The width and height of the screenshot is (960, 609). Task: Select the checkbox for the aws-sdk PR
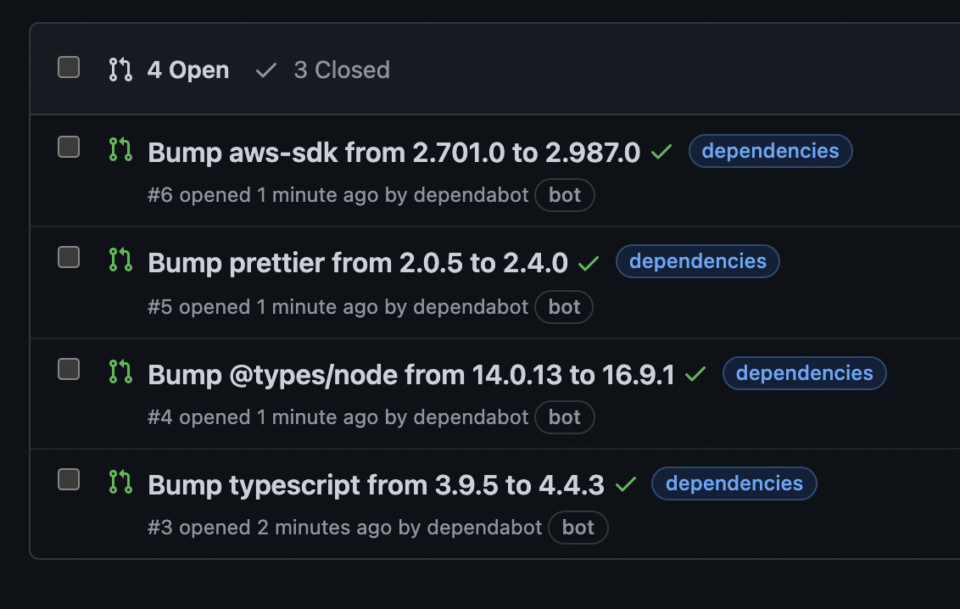(x=68, y=146)
